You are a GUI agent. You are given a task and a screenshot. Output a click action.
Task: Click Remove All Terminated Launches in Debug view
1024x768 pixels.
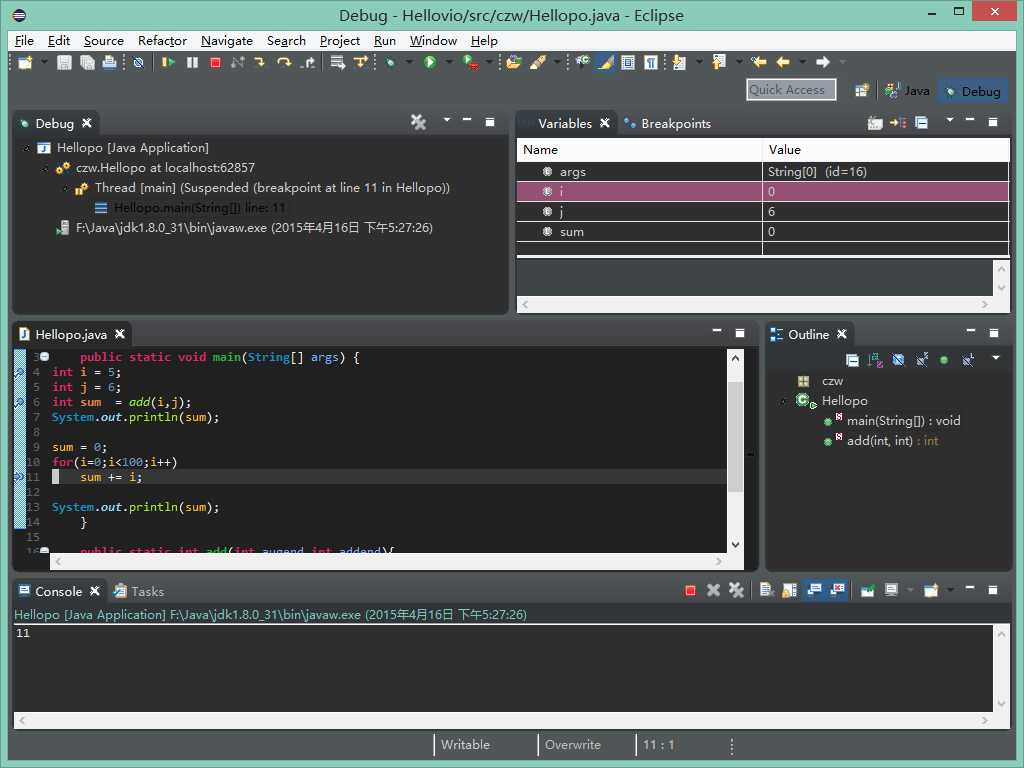click(x=418, y=122)
